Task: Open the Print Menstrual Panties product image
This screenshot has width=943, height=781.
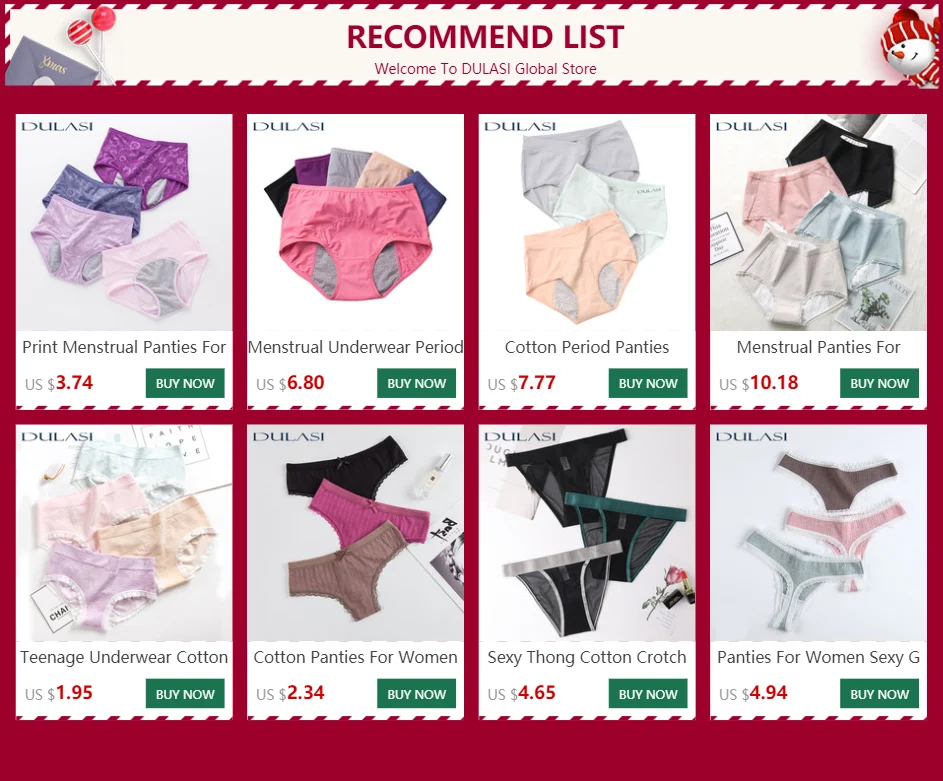Action: pos(124,222)
